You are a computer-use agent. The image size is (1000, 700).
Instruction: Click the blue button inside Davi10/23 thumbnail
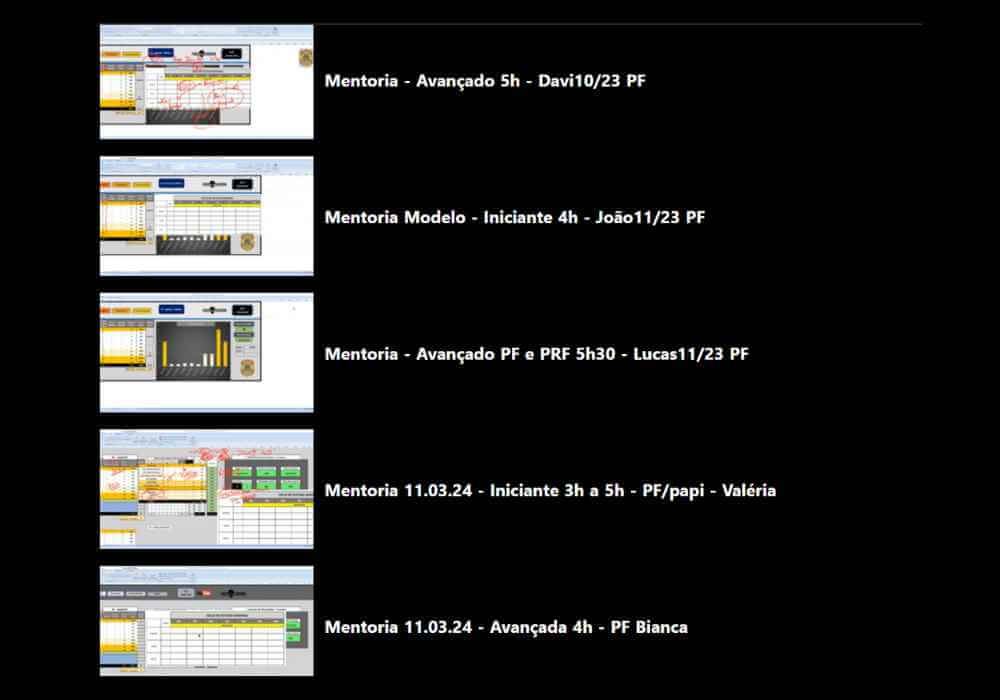point(160,53)
